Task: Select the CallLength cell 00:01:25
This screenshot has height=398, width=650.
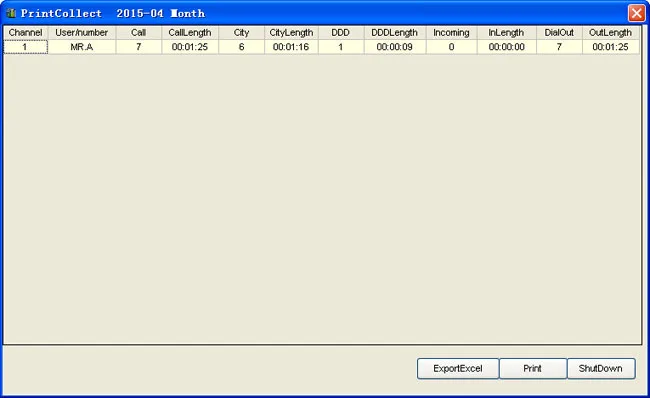Action: [x=190, y=47]
